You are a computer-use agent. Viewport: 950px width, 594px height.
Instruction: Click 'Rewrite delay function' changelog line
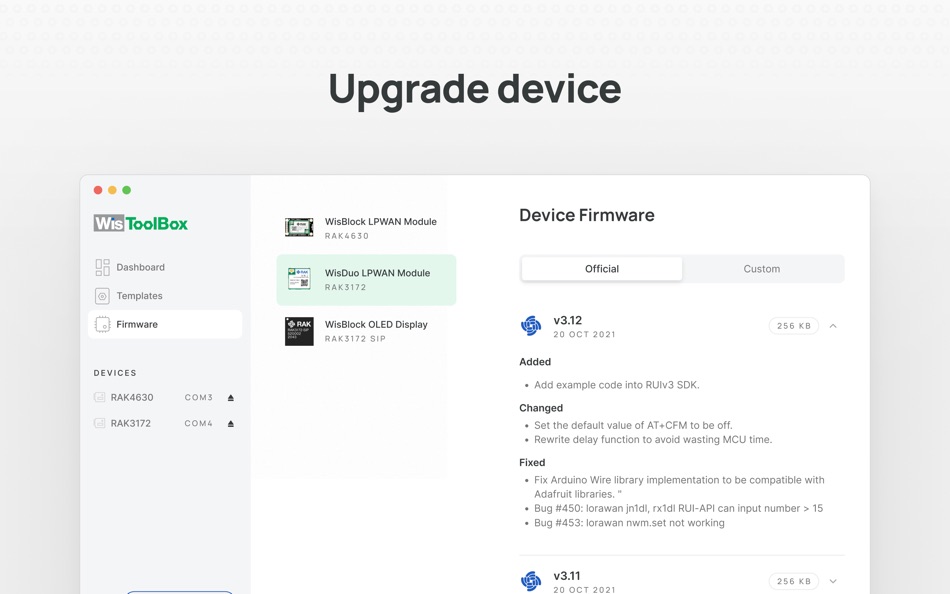653,439
